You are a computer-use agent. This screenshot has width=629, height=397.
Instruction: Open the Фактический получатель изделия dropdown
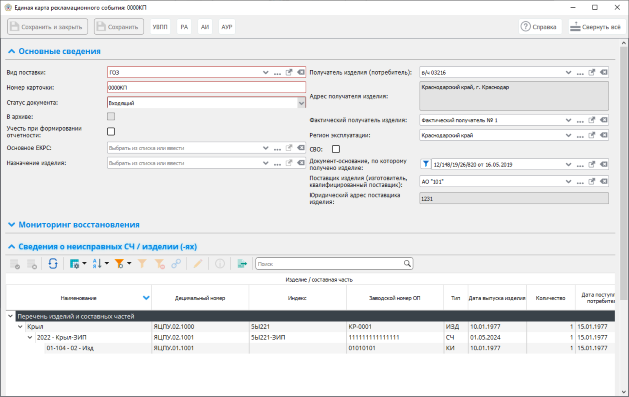568,120
